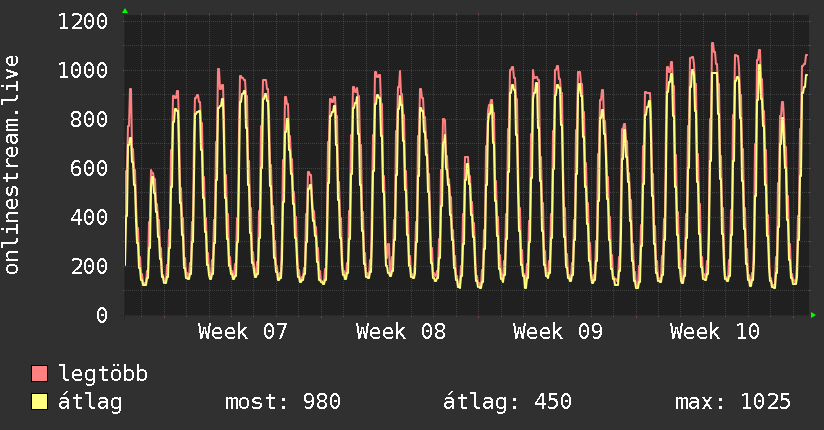Click the átlag legend label beside the yellow swatch
824x430 pixels.
tap(90, 402)
